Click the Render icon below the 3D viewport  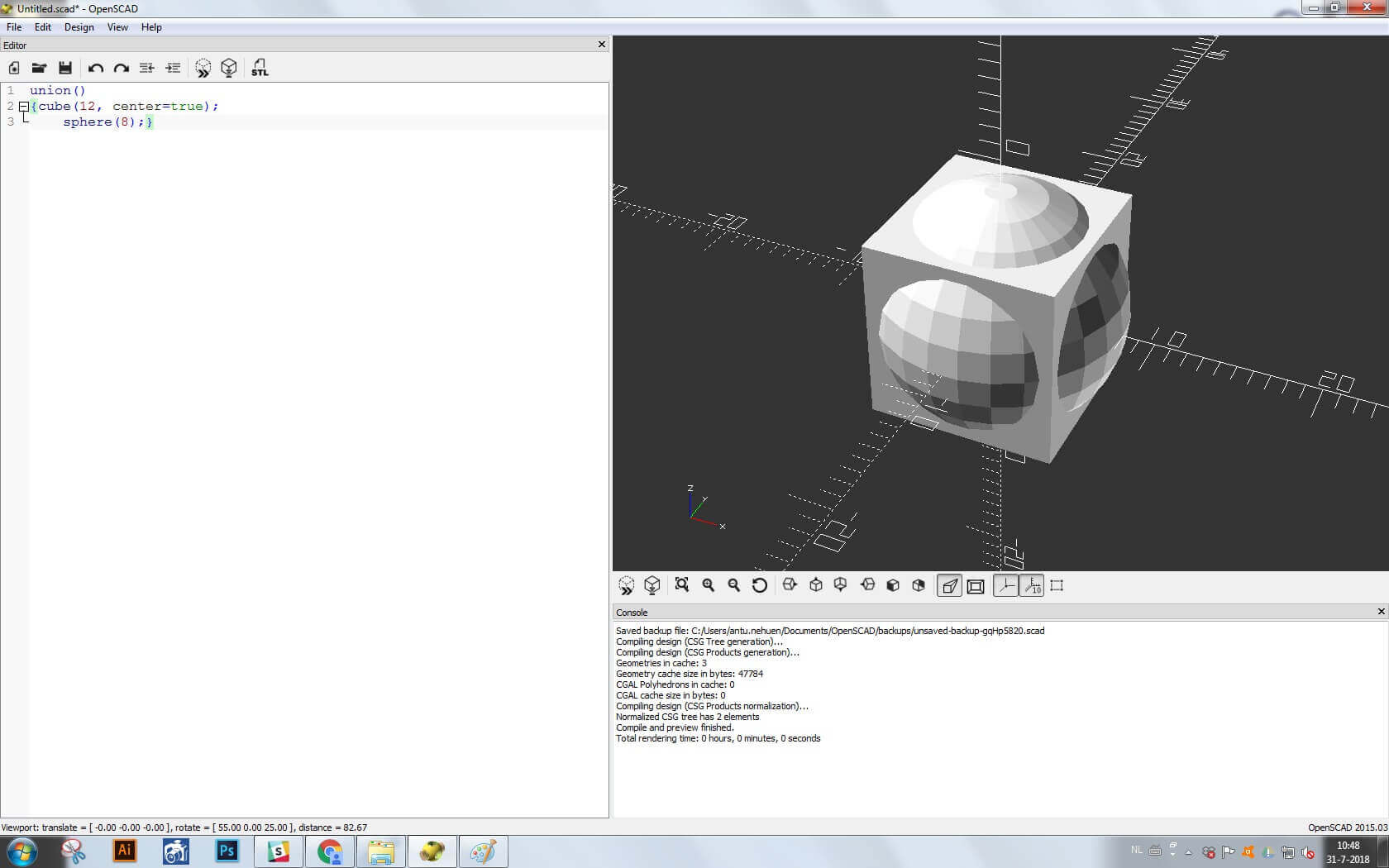pos(652,585)
